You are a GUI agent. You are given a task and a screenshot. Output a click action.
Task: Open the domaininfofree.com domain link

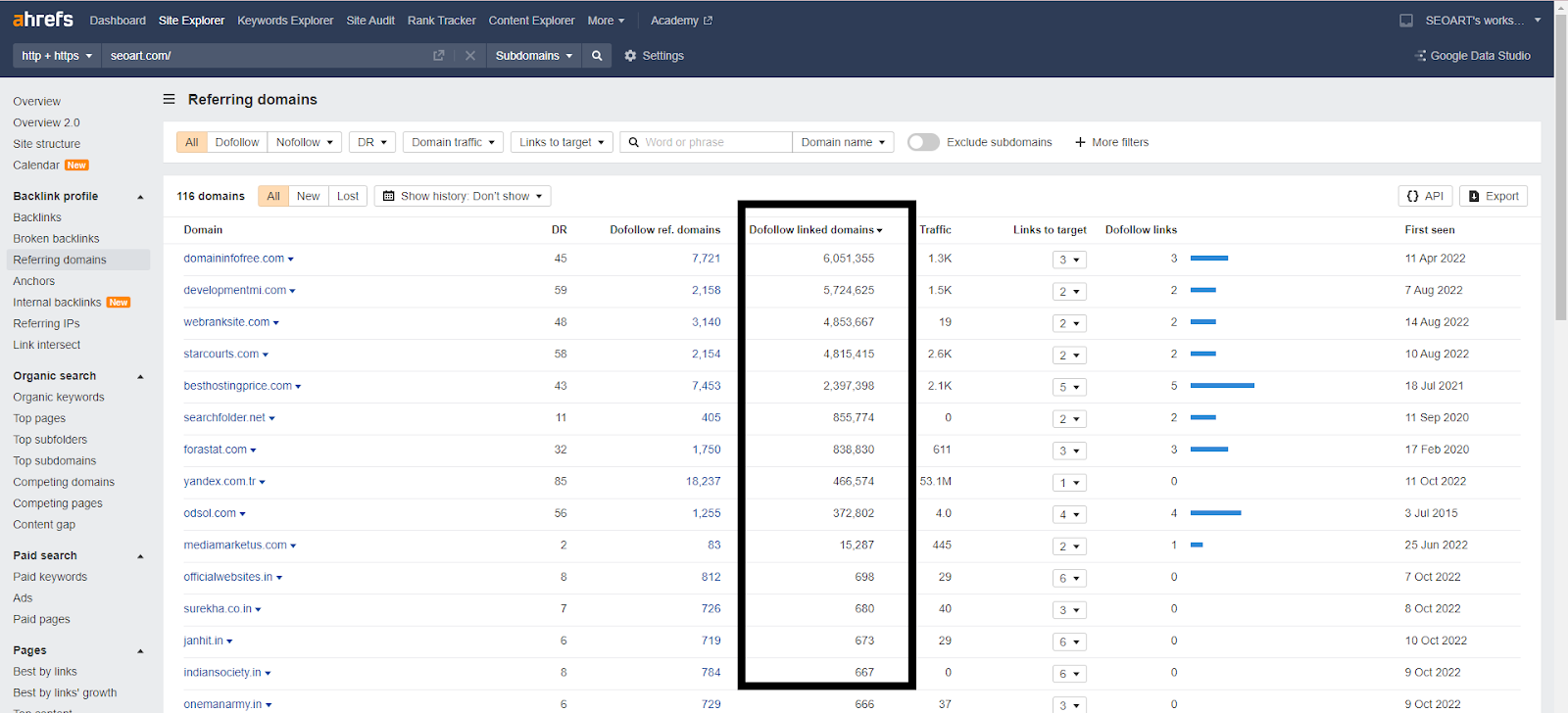point(233,259)
